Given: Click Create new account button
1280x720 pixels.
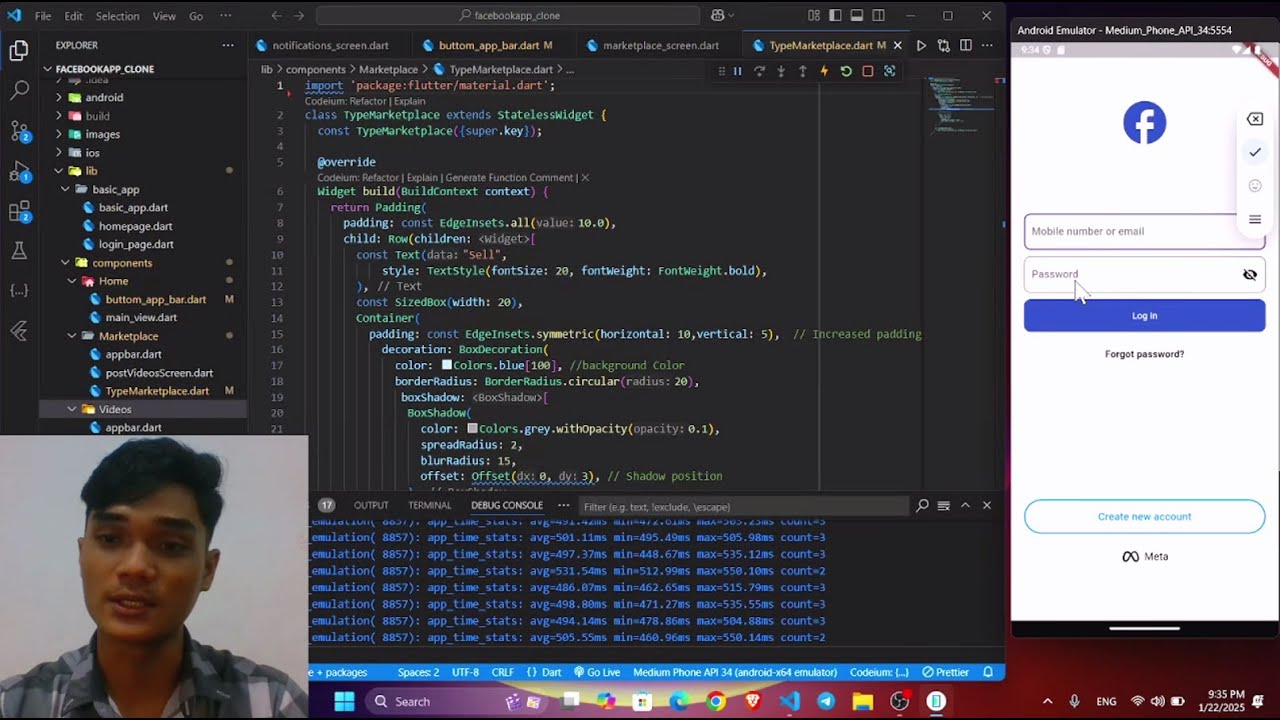Looking at the screenshot, I should (x=1144, y=517).
